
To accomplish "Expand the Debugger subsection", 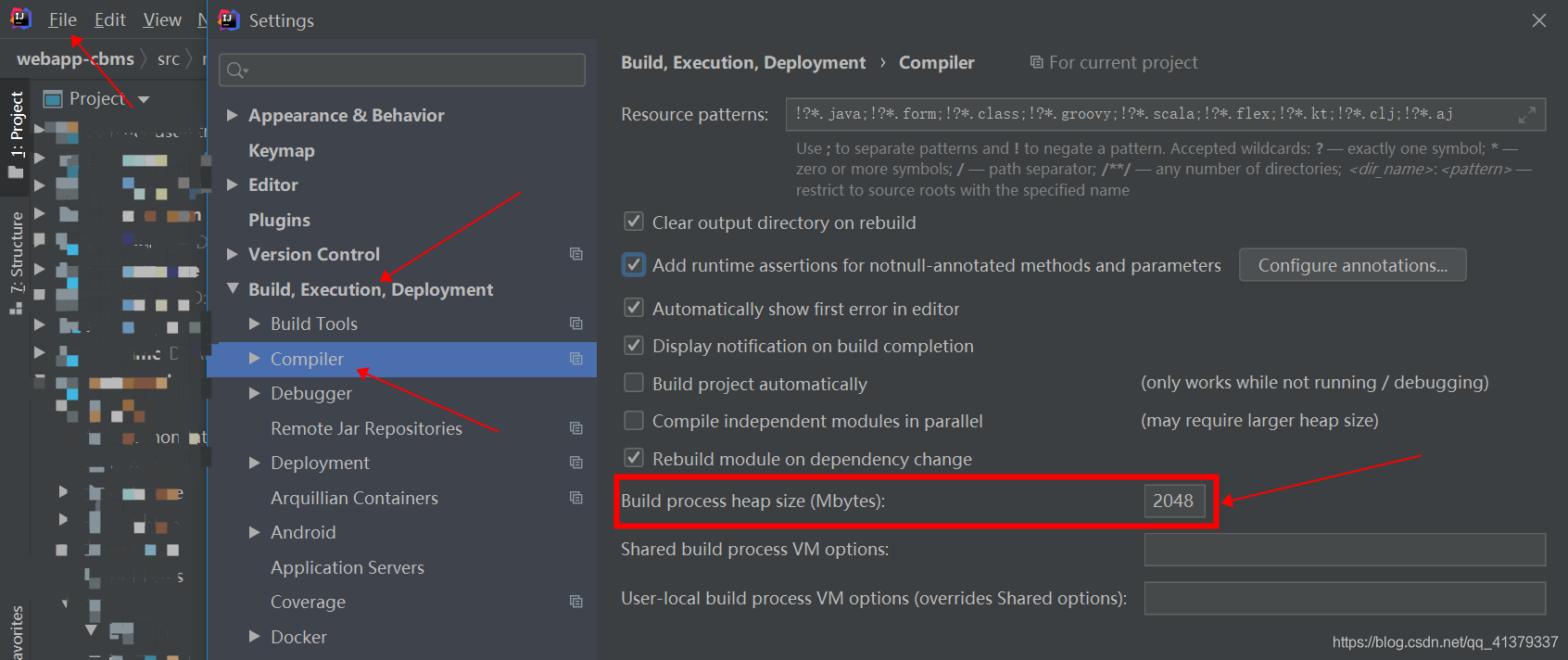I will pos(255,393).
